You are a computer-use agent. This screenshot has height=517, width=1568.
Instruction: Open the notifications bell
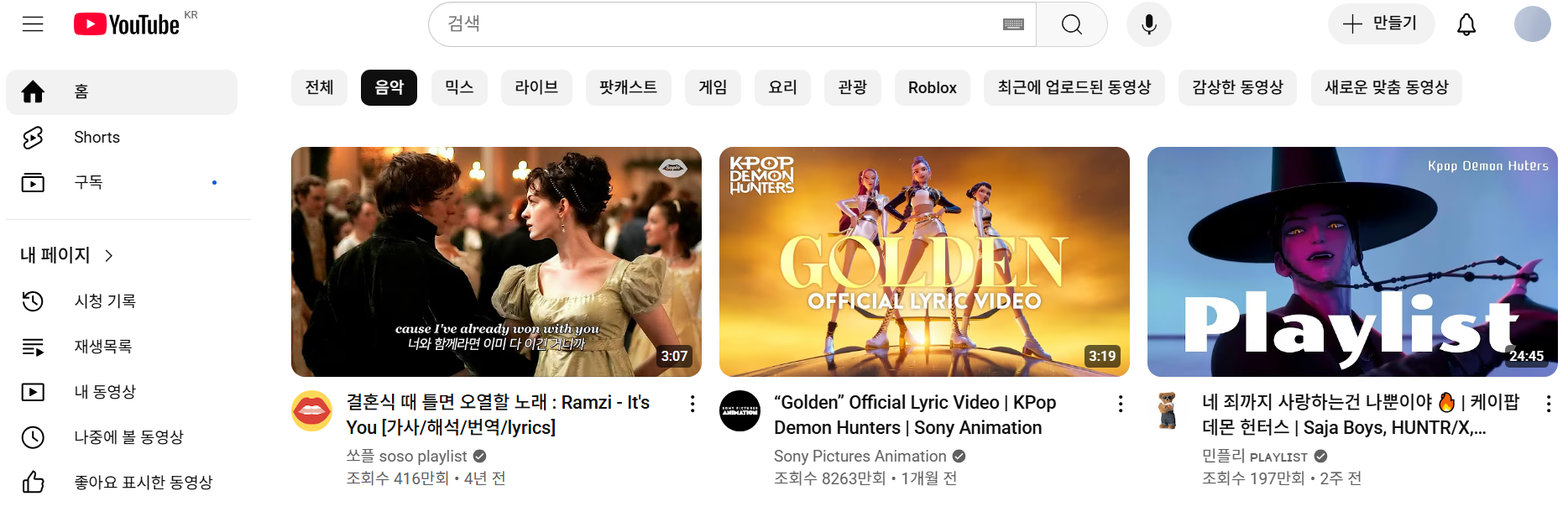pyautogui.click(x=1466, y=24)
